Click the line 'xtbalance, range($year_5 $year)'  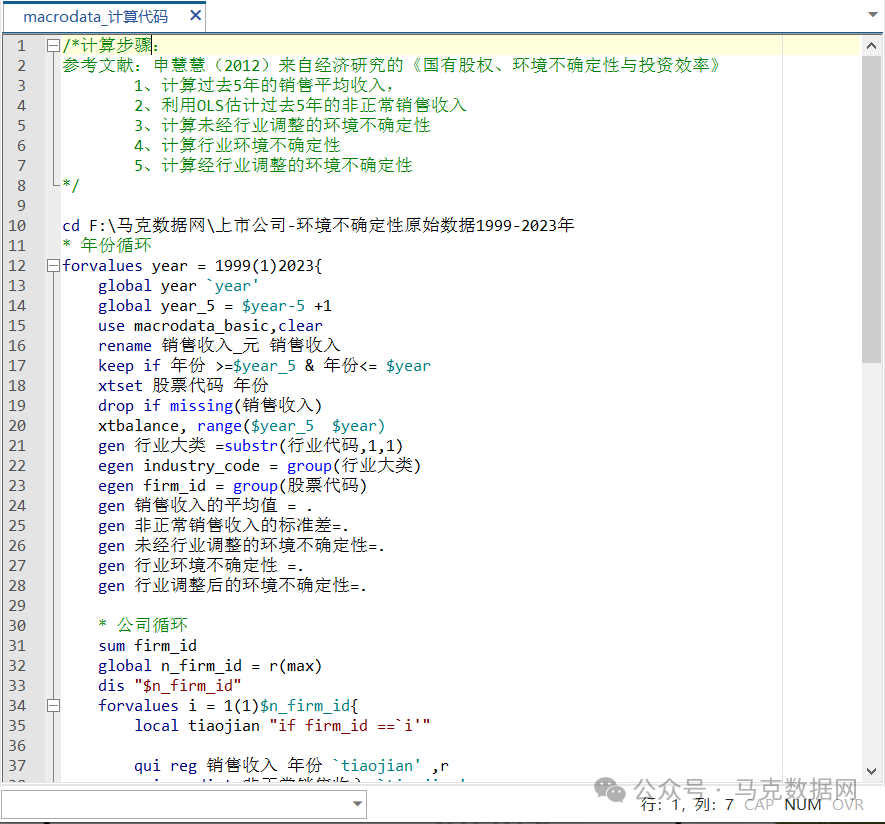(x=242, y=426)
